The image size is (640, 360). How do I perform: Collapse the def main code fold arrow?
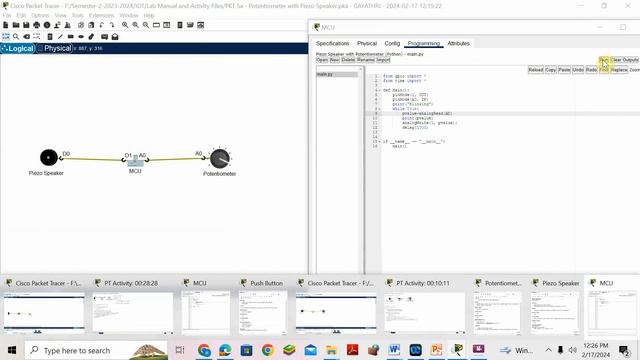(380, 90)
